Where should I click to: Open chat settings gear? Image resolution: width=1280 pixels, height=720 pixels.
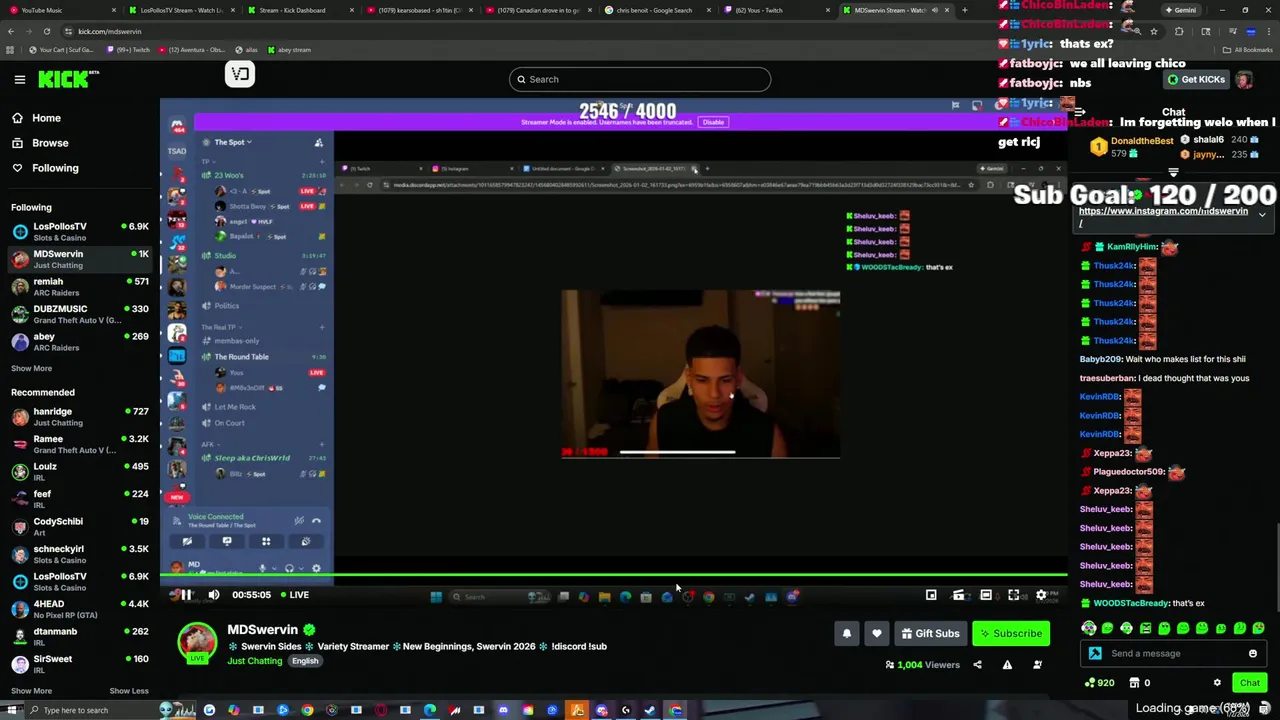click(x=1217, y=683)
